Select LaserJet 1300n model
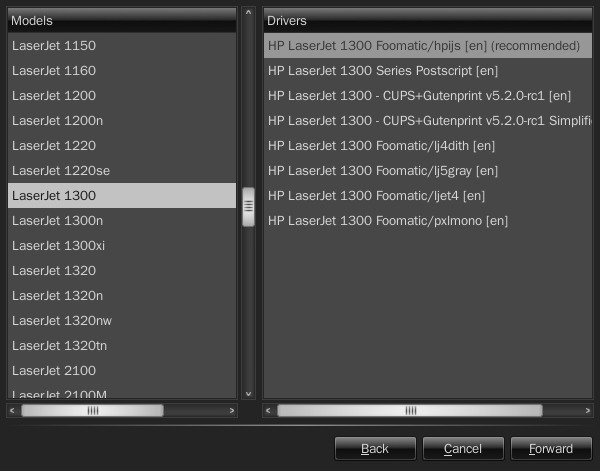Screen dimensions: 600x471 122,220
